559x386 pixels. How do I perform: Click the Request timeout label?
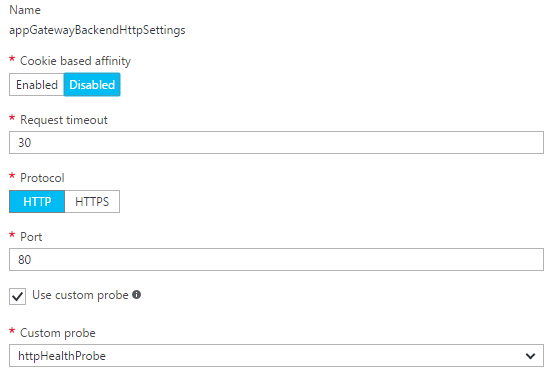pyautogui.click(x=64, y=120)
